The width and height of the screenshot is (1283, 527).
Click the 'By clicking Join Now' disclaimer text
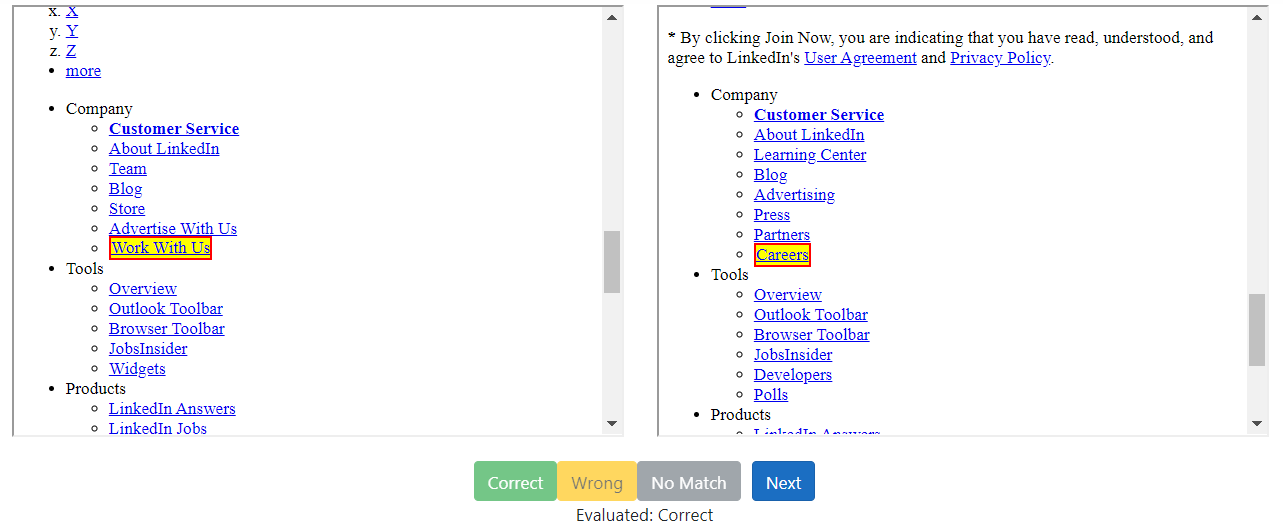pos(941,48)
